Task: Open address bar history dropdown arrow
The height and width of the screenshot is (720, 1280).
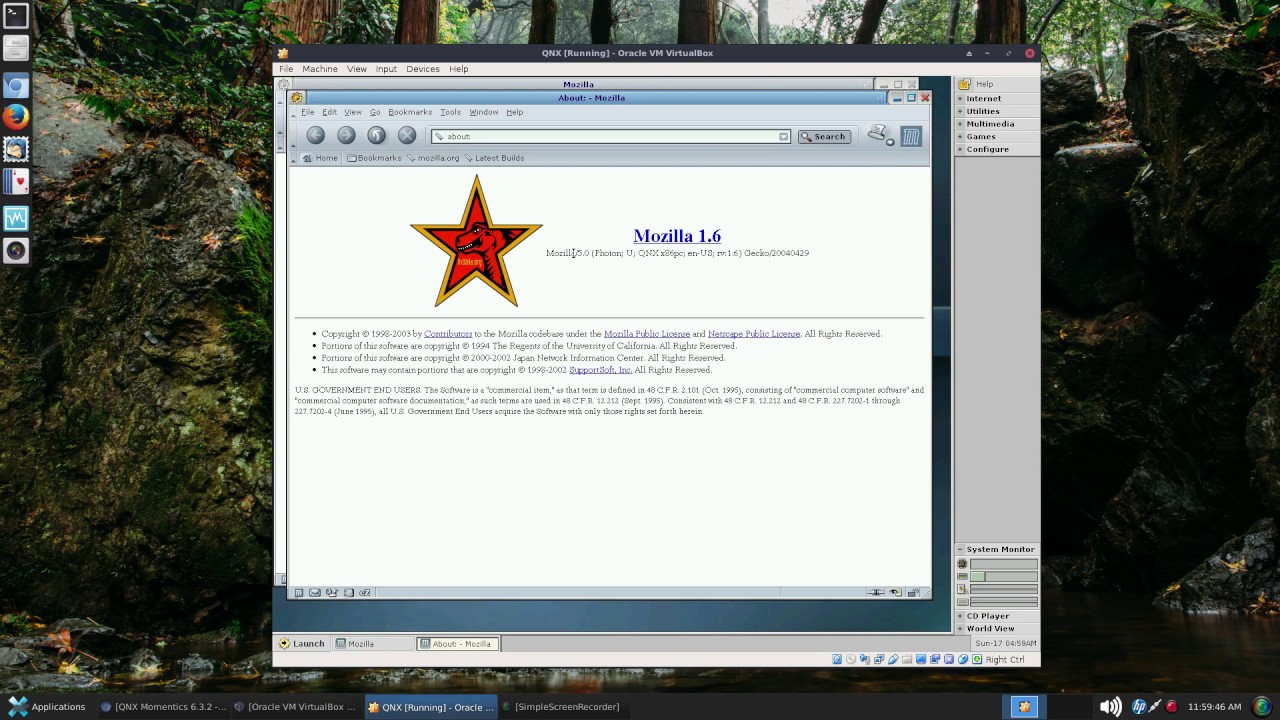Action: coord(783,136)
